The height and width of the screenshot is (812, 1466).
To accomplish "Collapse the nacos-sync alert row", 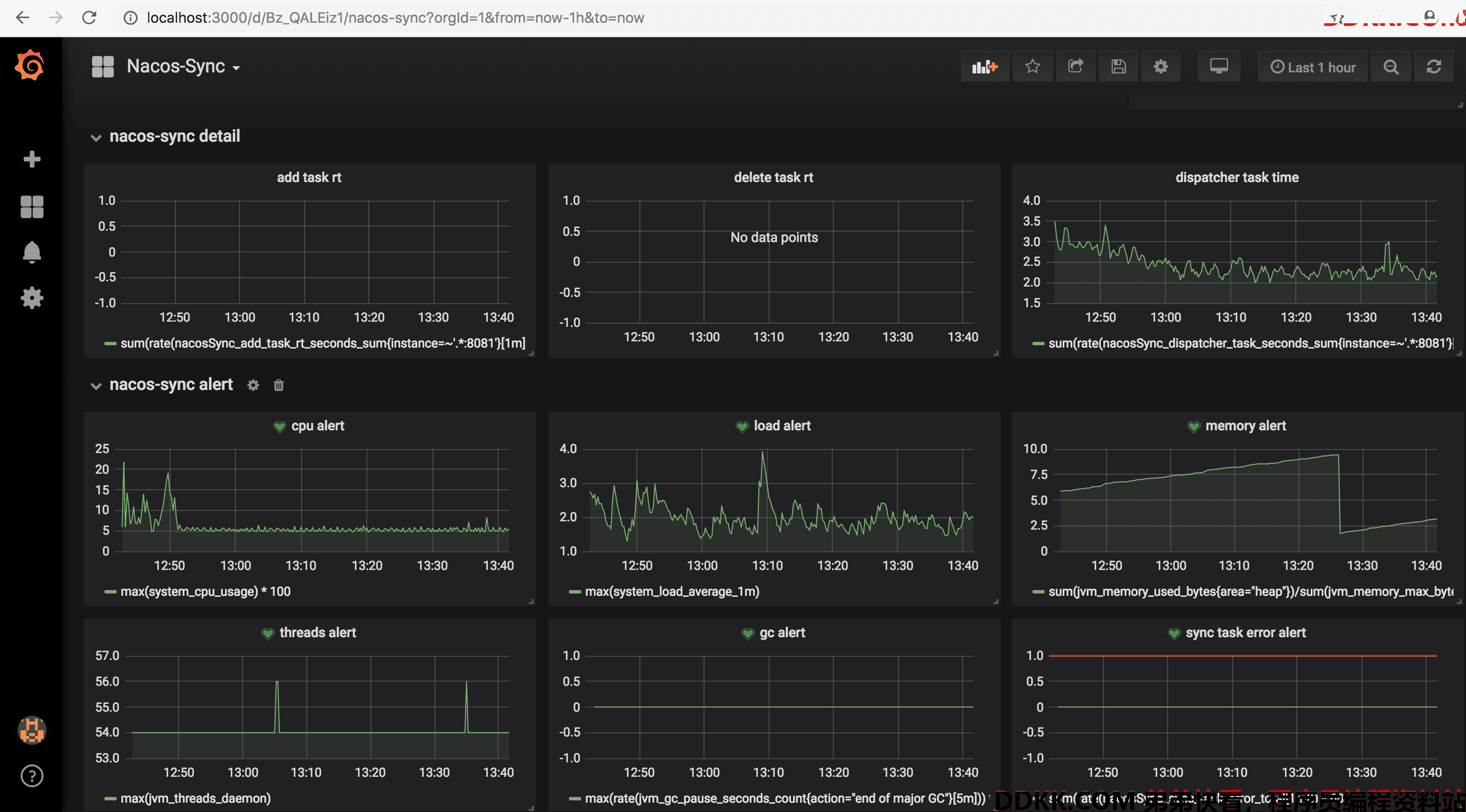I will 162,385.
